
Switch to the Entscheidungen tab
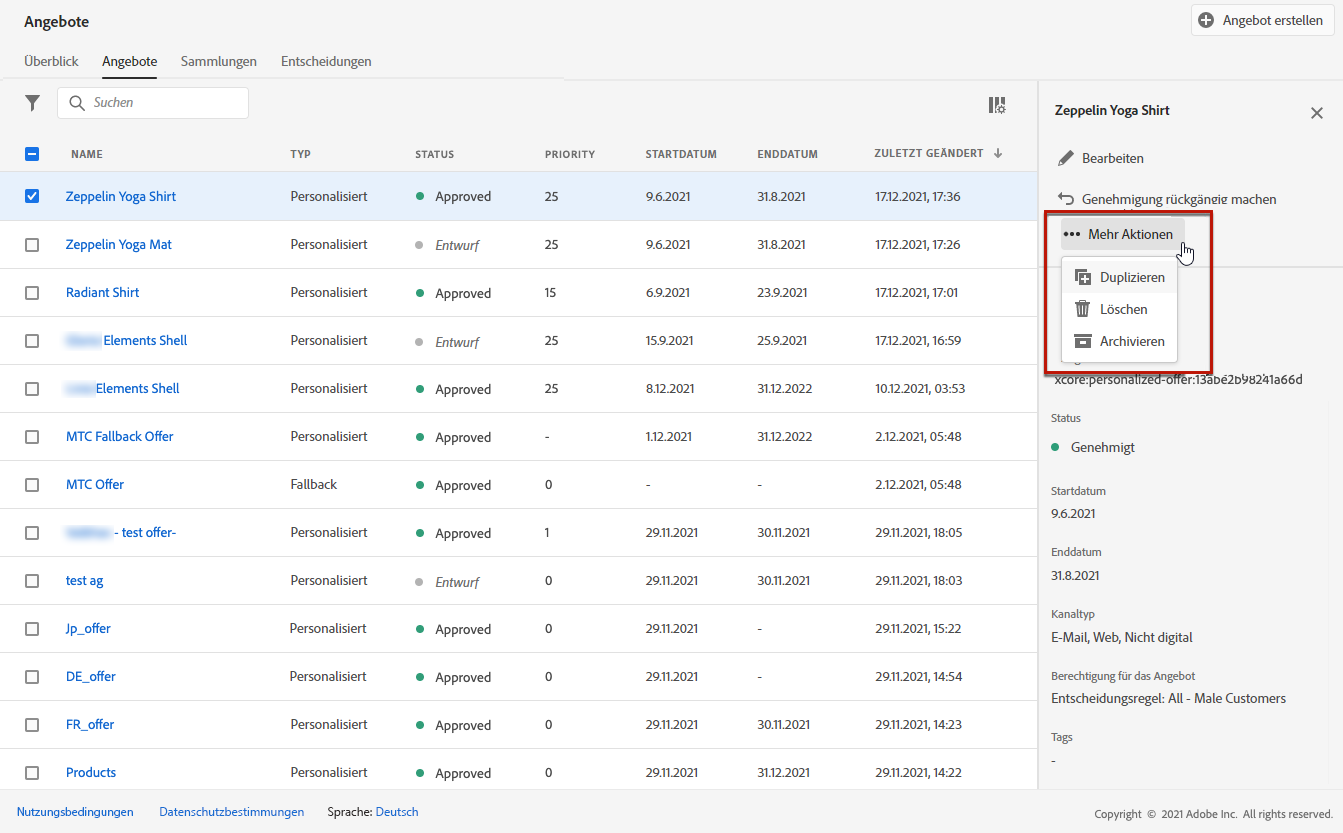326,61
